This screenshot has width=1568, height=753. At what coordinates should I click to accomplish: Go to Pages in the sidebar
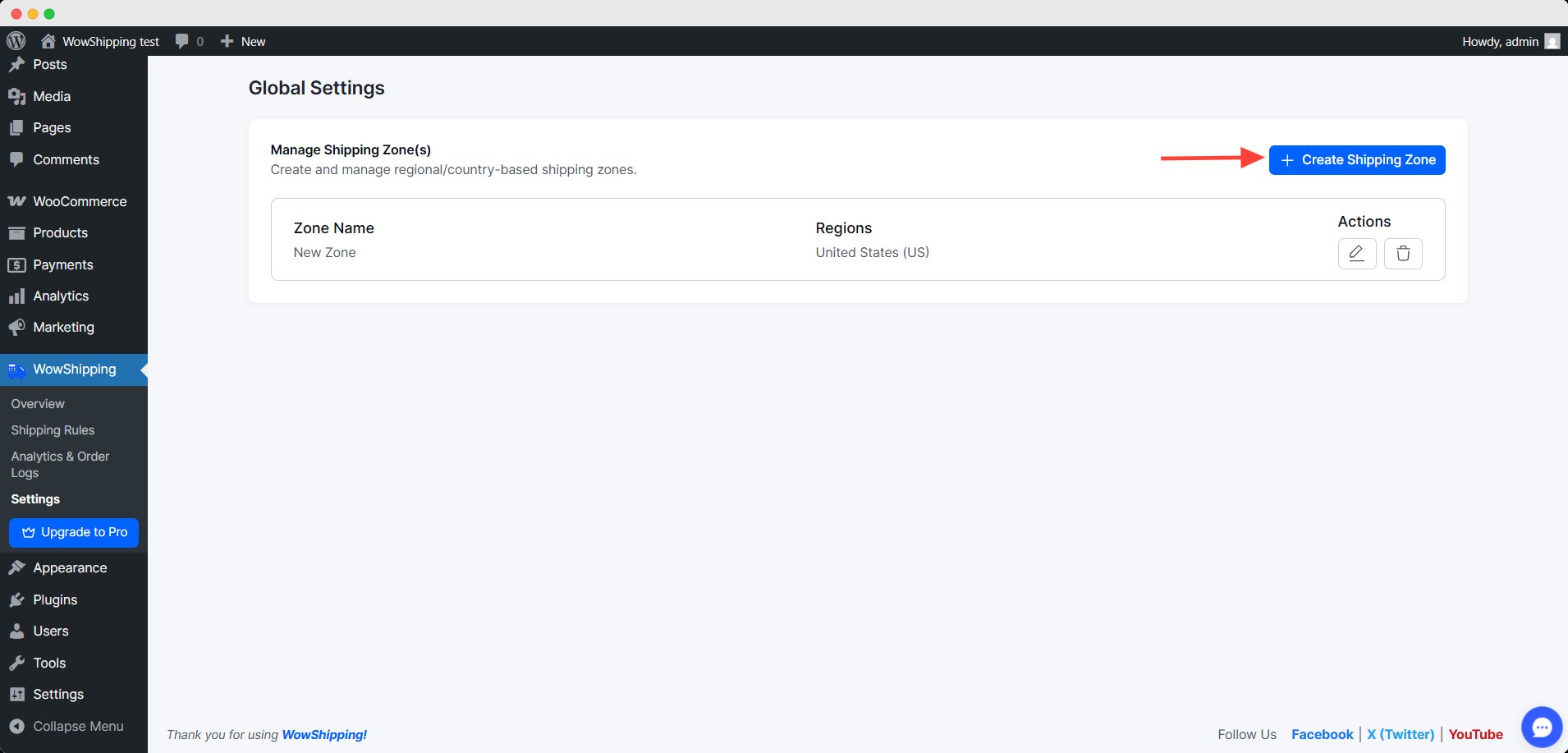[x=74, y=127]
